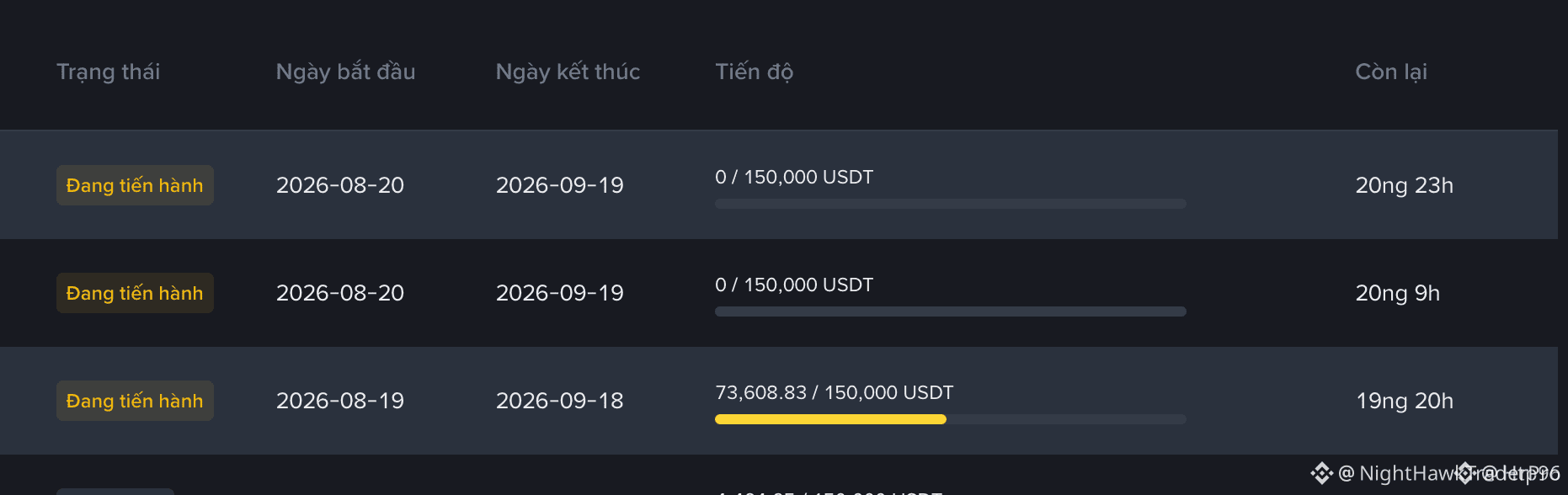Screen dimensions: 1568x495
Task: Click the yellow progress bar under 73,608.83
Action: click(x=830, y=419)
